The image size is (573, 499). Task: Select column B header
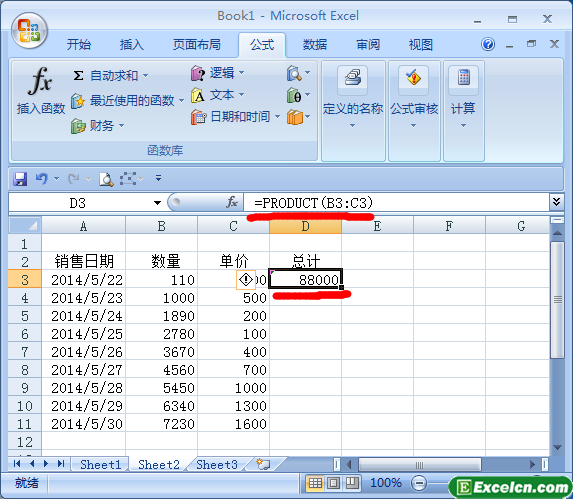coord(162,226)
